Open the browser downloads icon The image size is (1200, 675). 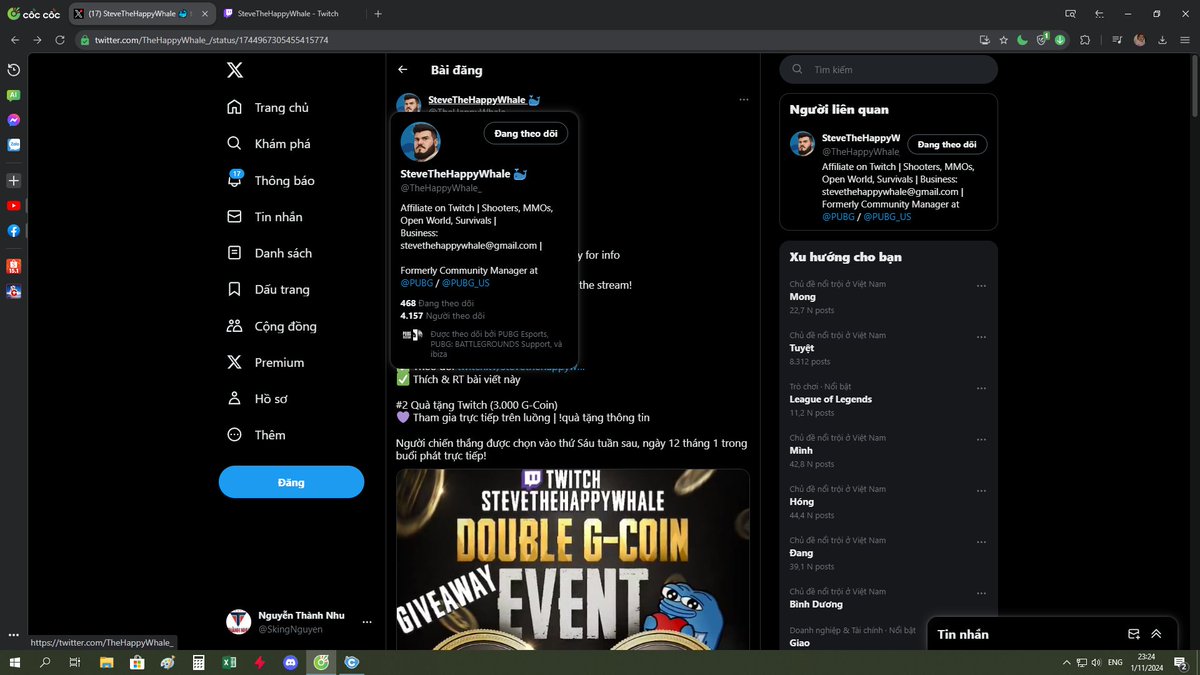tap(1162, 40)
